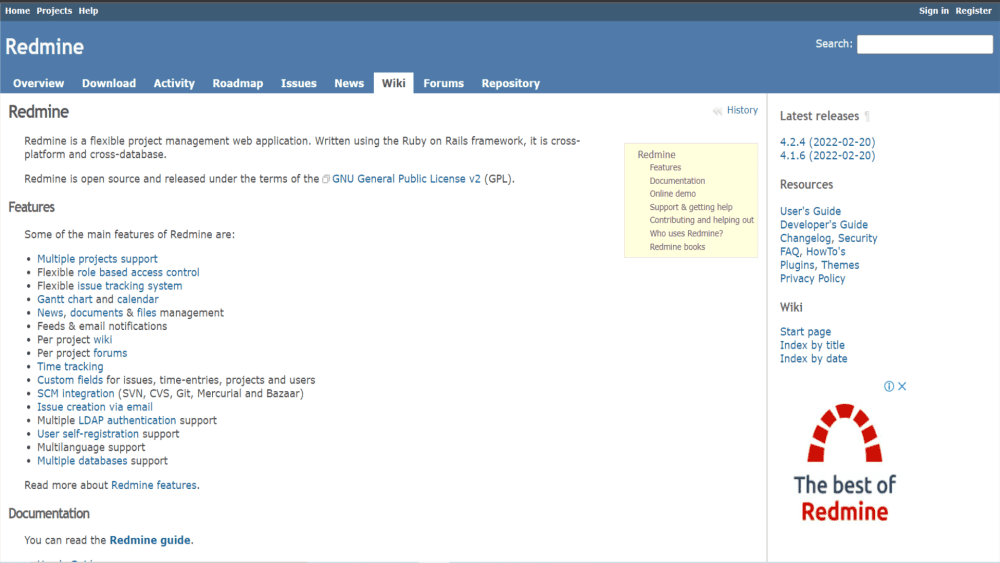Jump to Documentation in table of contents

click(677, 180)
